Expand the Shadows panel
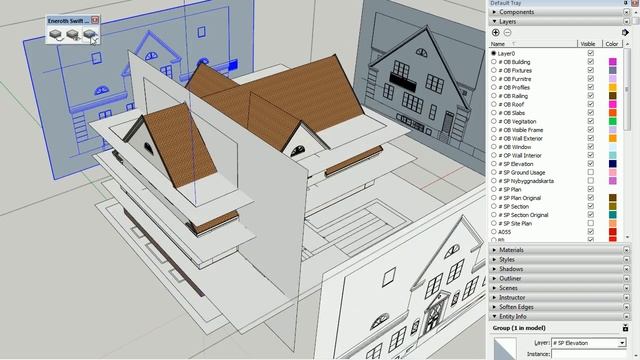 coord(494,269)
